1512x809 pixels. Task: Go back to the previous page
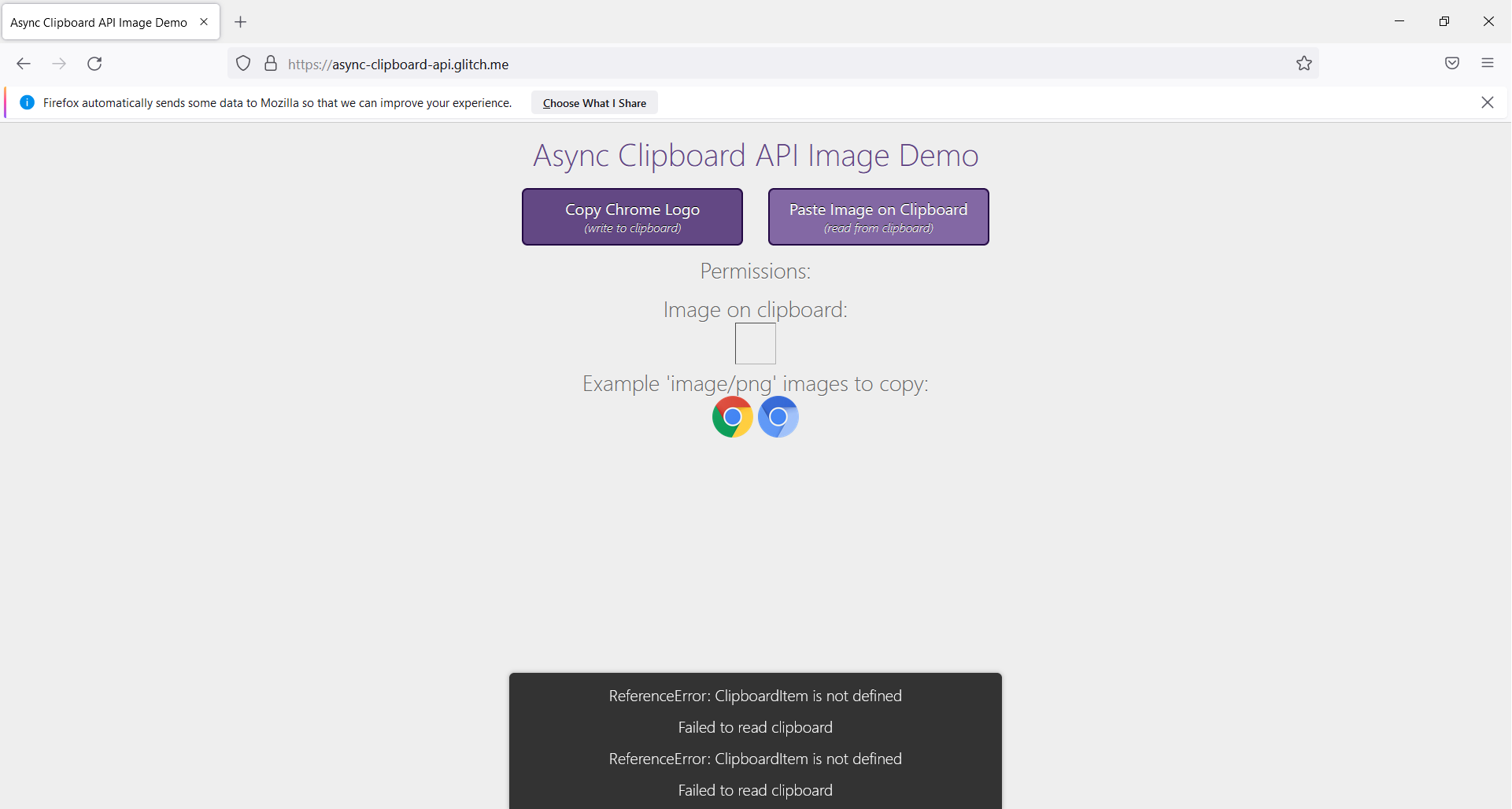pyautogui.click(x=23, y=64)
